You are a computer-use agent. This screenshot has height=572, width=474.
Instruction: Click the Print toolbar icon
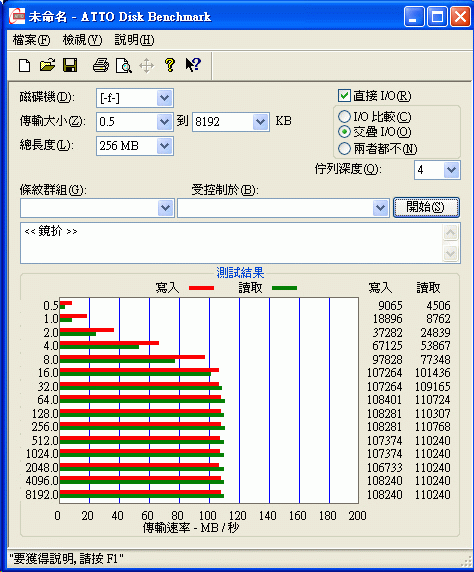coord(101,66)
